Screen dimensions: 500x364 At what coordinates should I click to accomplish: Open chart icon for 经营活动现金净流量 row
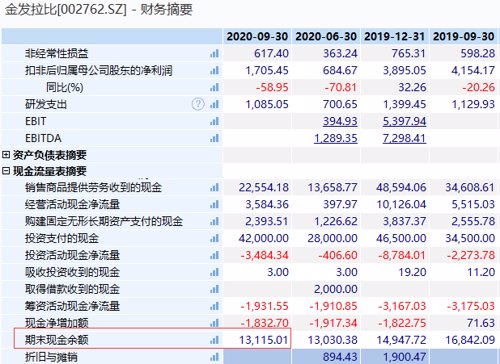coord(214,204)
